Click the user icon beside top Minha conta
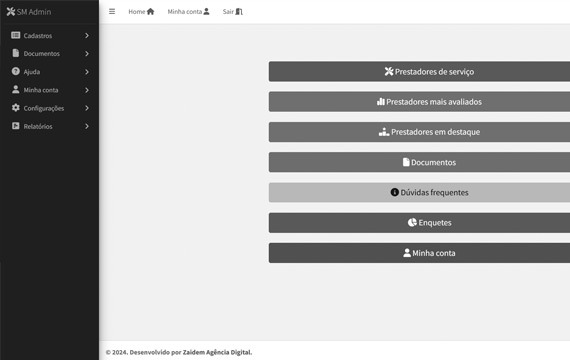Screen dimensions: 570x360 [206, 12]
